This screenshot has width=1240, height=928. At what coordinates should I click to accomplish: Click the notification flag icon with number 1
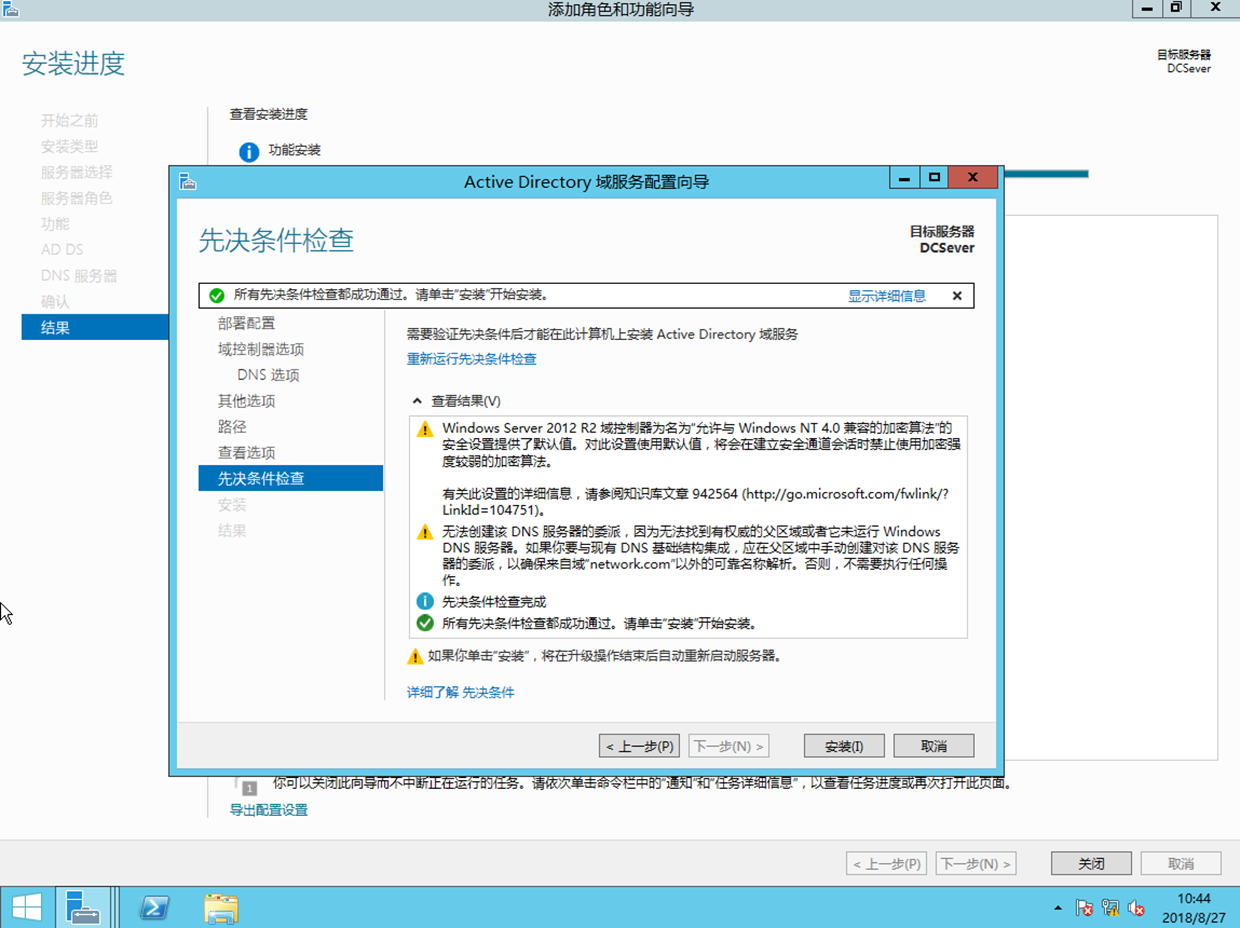click(x=250, y=787)
